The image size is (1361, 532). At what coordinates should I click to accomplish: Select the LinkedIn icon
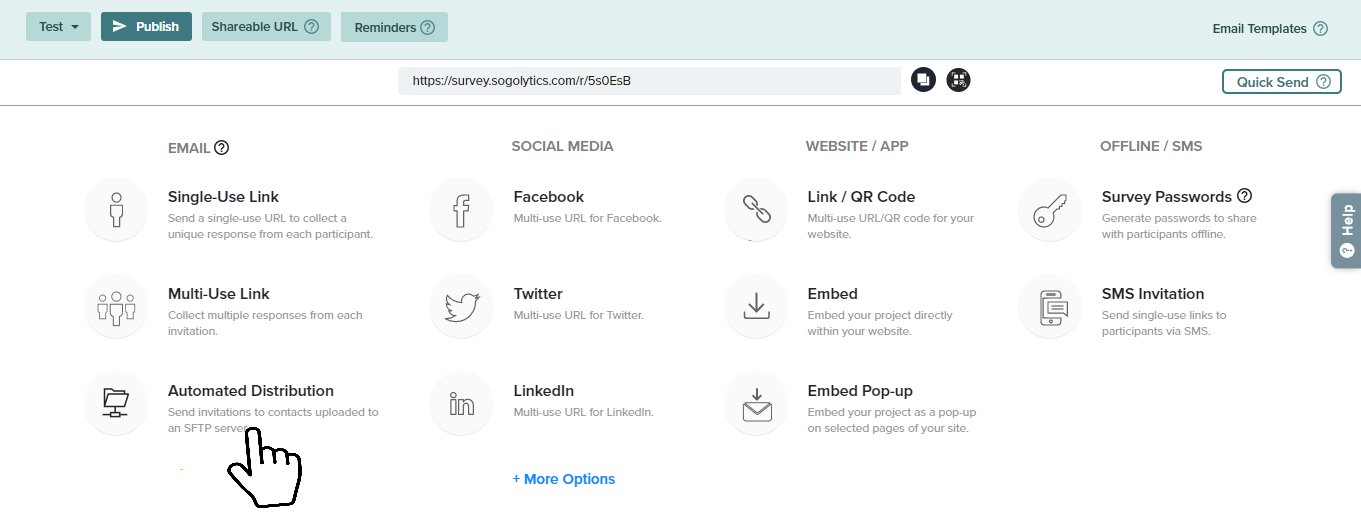(461, 403)
